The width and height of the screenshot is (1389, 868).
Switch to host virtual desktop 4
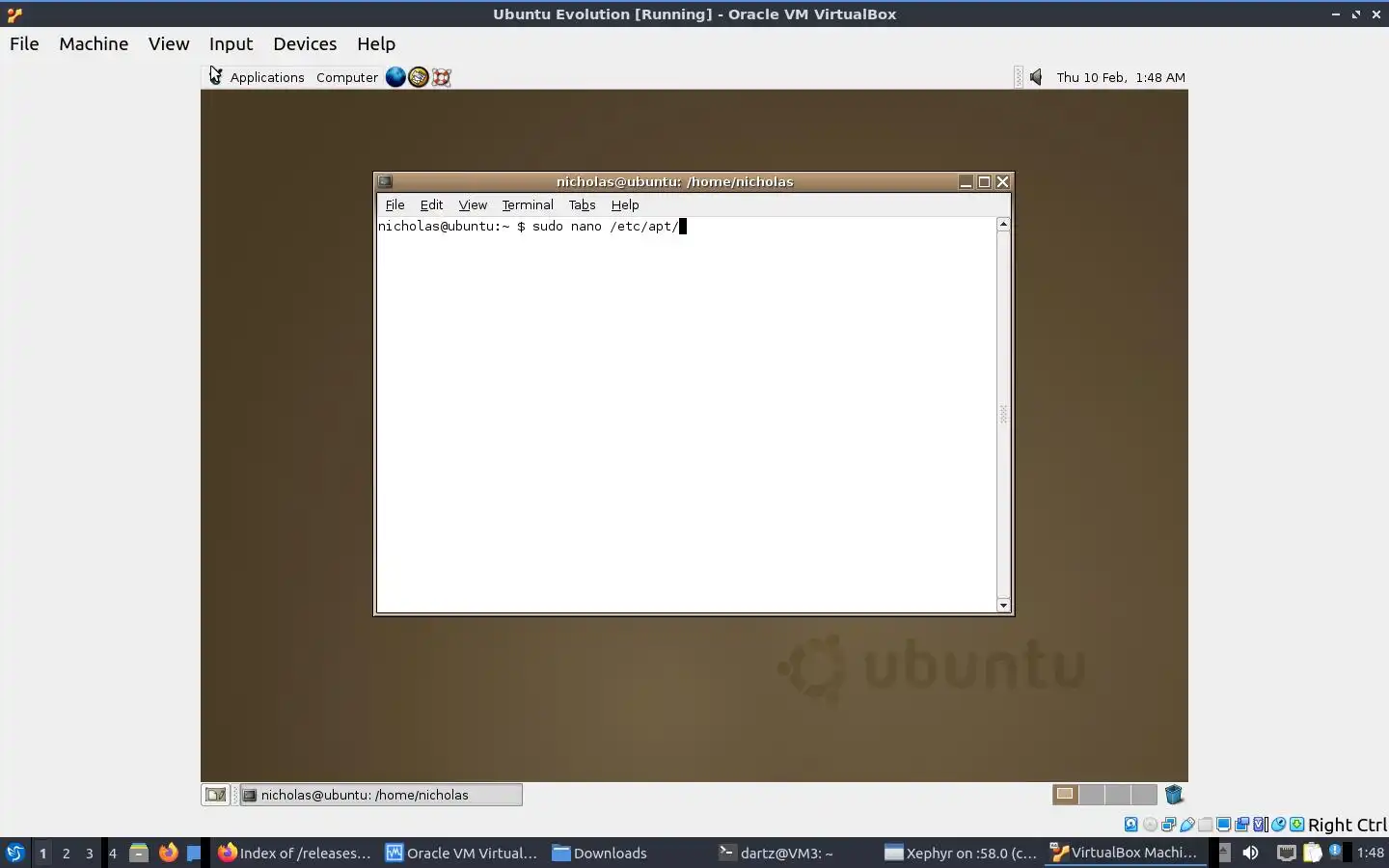coord(113,853)
